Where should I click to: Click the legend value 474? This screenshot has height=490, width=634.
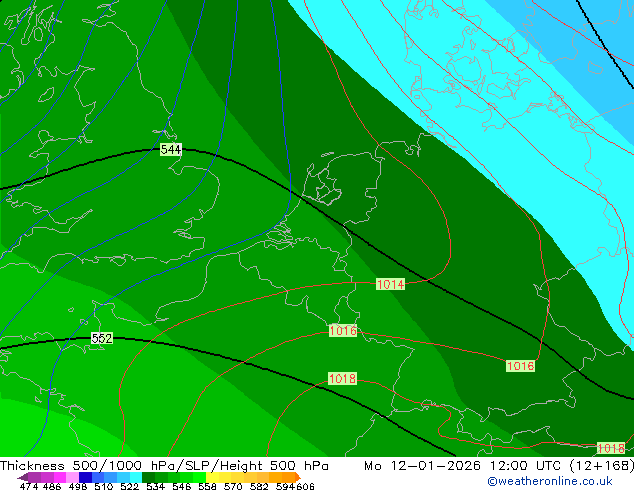tap(29, 486)
